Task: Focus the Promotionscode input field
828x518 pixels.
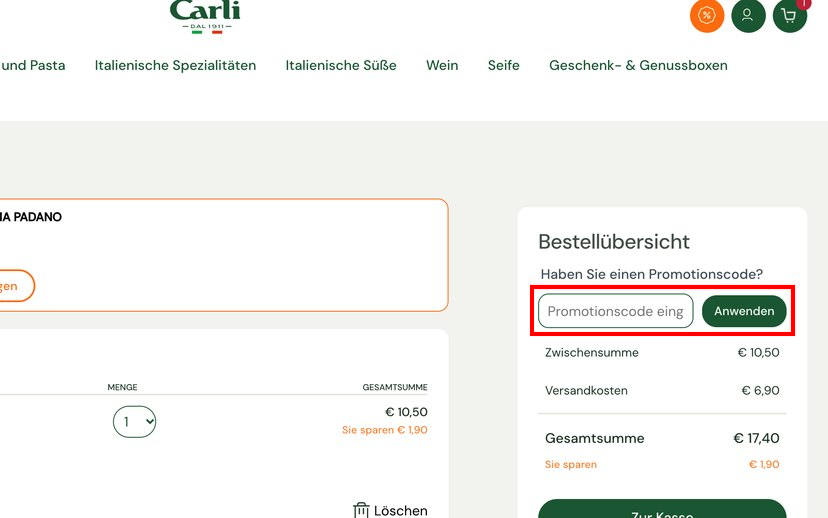Action: [616, 311]
